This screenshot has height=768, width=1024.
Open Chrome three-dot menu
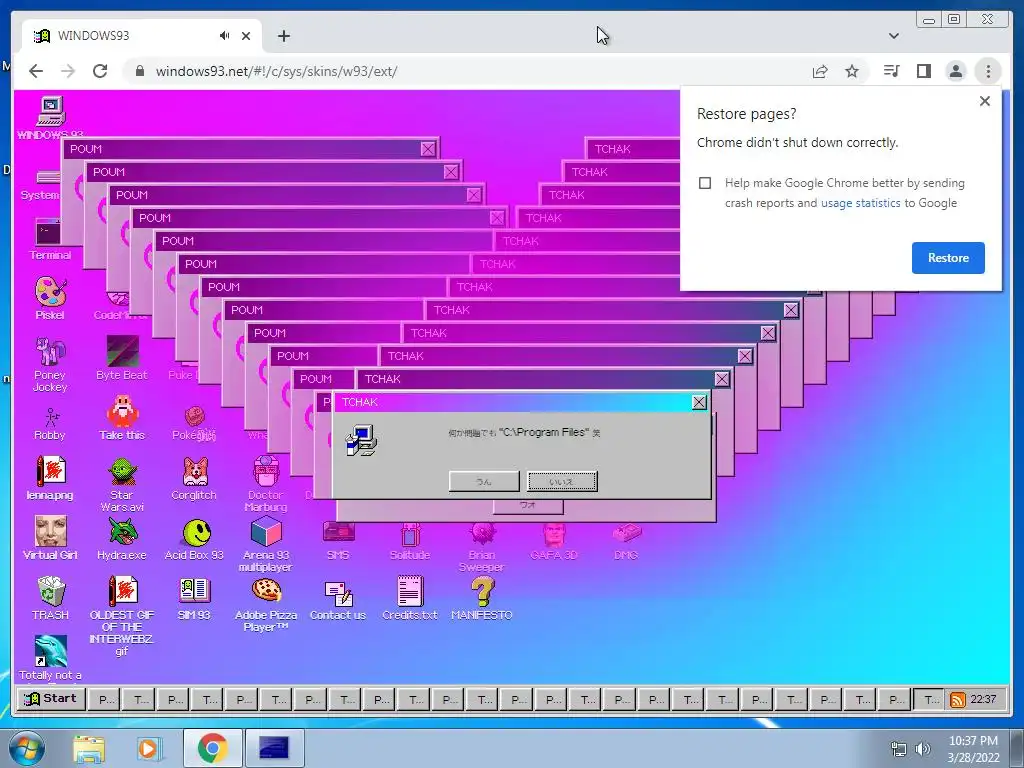[988, 71]
